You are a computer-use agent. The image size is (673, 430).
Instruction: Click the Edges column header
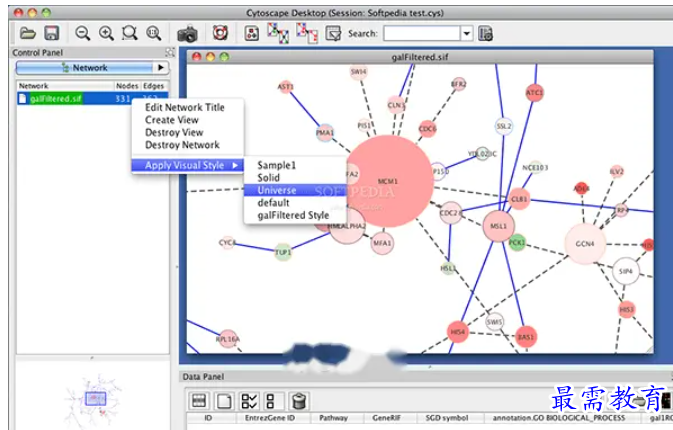(x=154, y=86)
